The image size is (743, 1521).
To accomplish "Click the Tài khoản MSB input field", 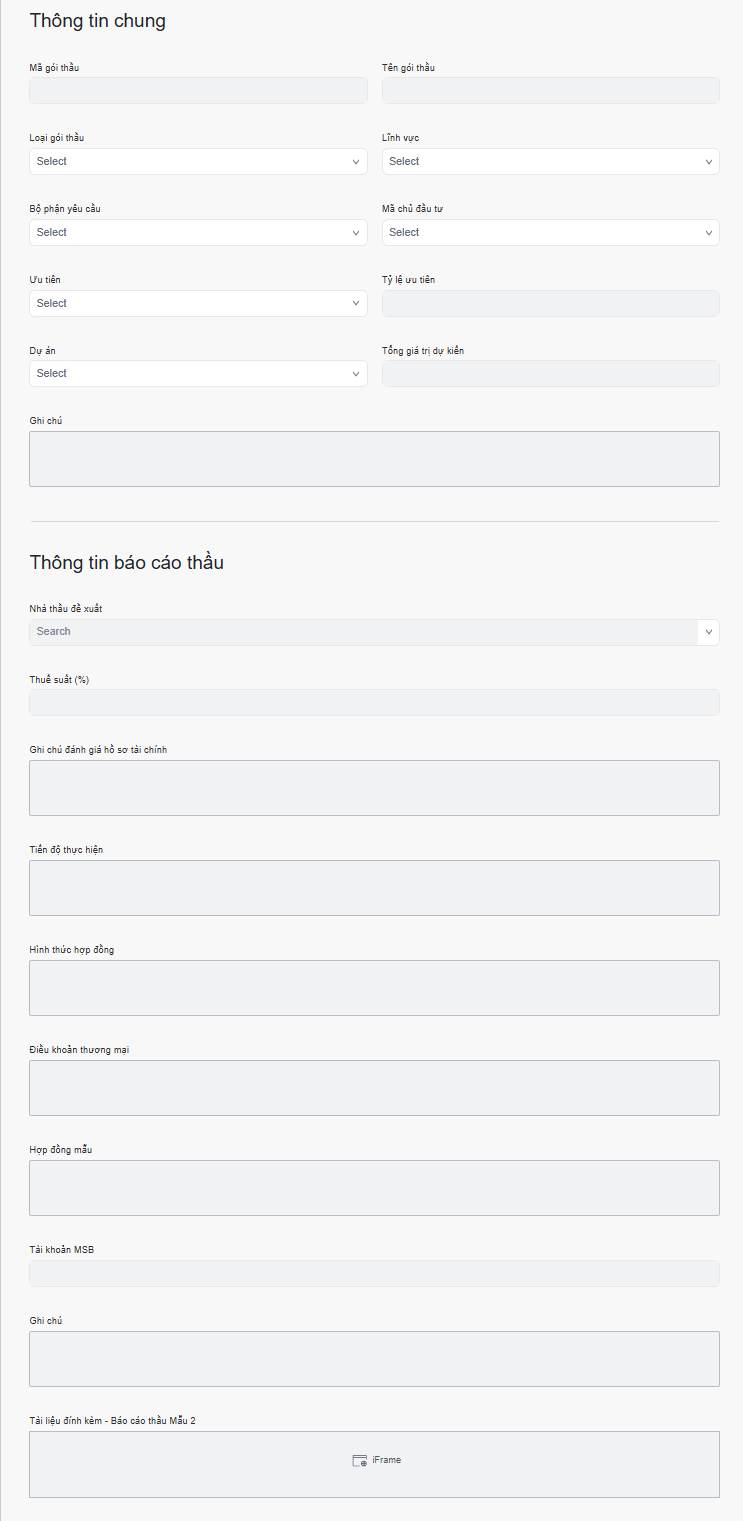I will [x=374, y=1274].
